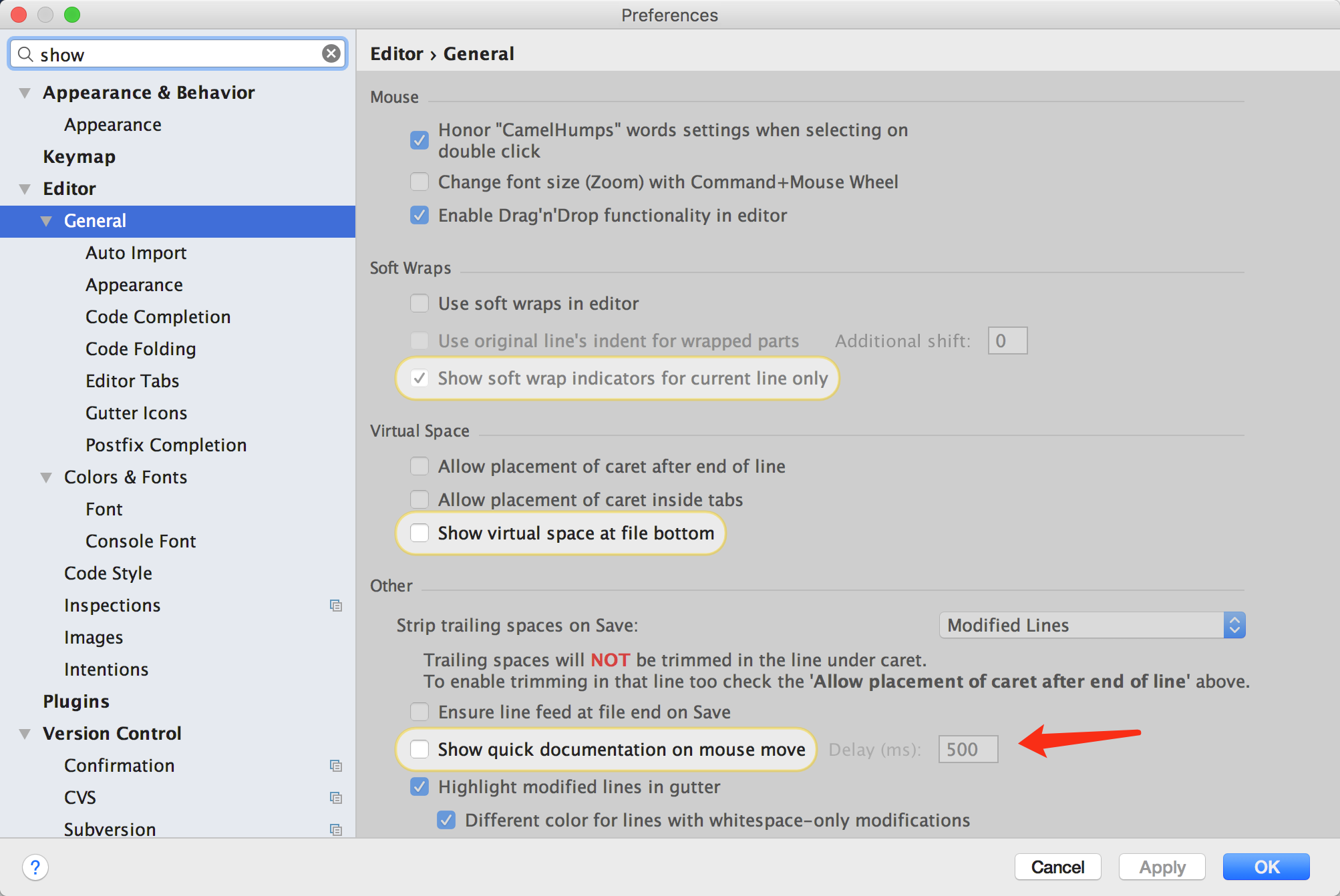The width and height of the screenshot is (1340, 896).
Task: Toggle Honor CamelHumps words settings checkbox
Action: point(420,140)
